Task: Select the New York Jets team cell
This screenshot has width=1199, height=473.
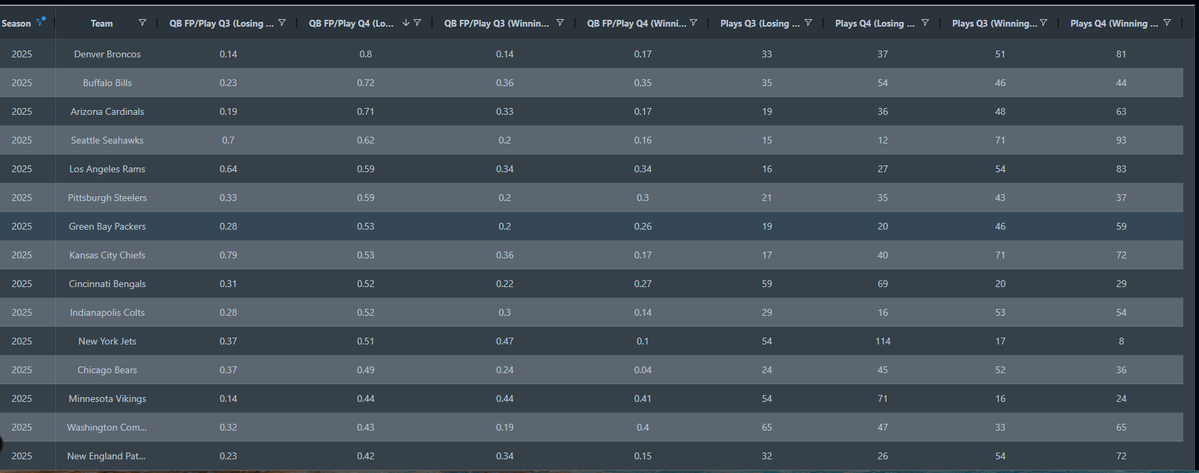Action: click(107, 341)
